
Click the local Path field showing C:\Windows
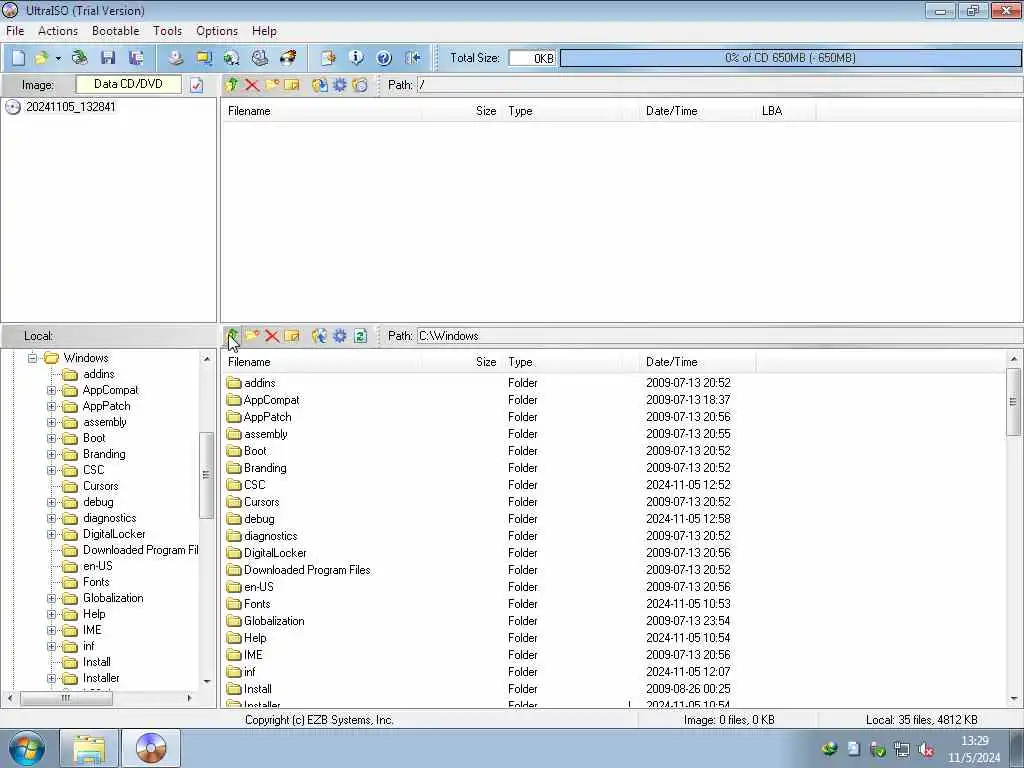tap(719, 336)
